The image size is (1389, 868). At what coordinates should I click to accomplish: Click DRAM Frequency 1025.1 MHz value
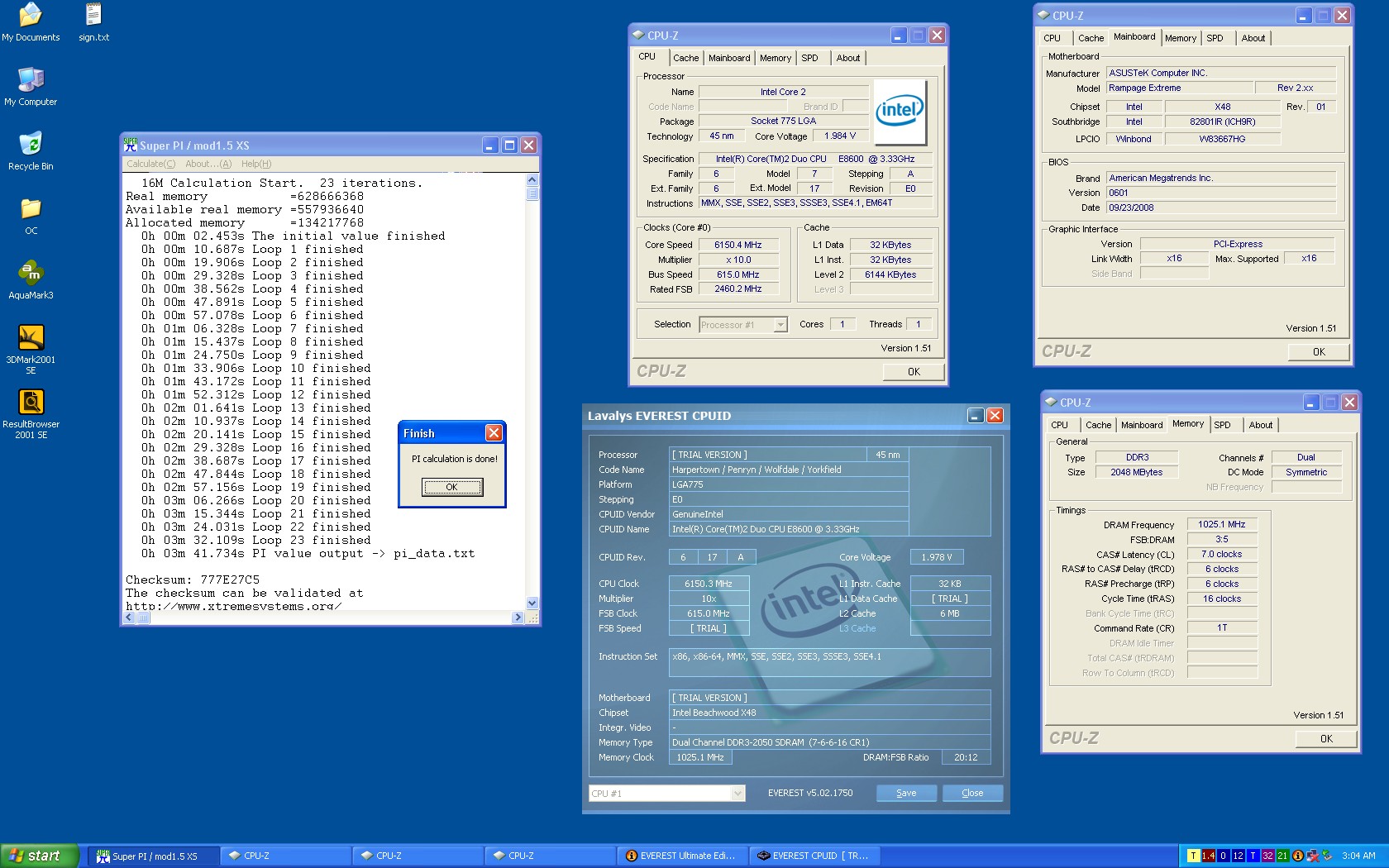1221,524
